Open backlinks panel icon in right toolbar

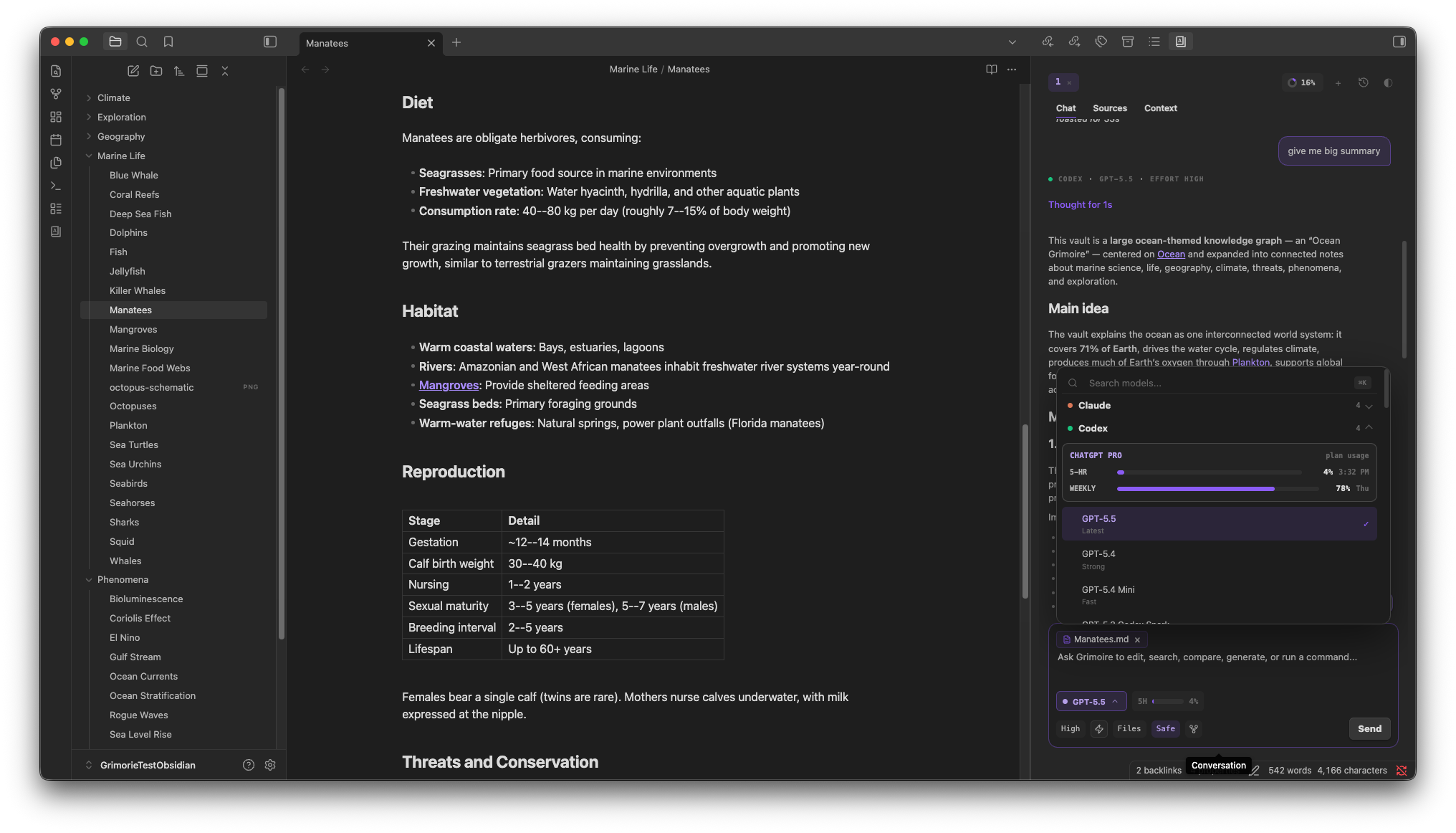[x=1048, y=42]
